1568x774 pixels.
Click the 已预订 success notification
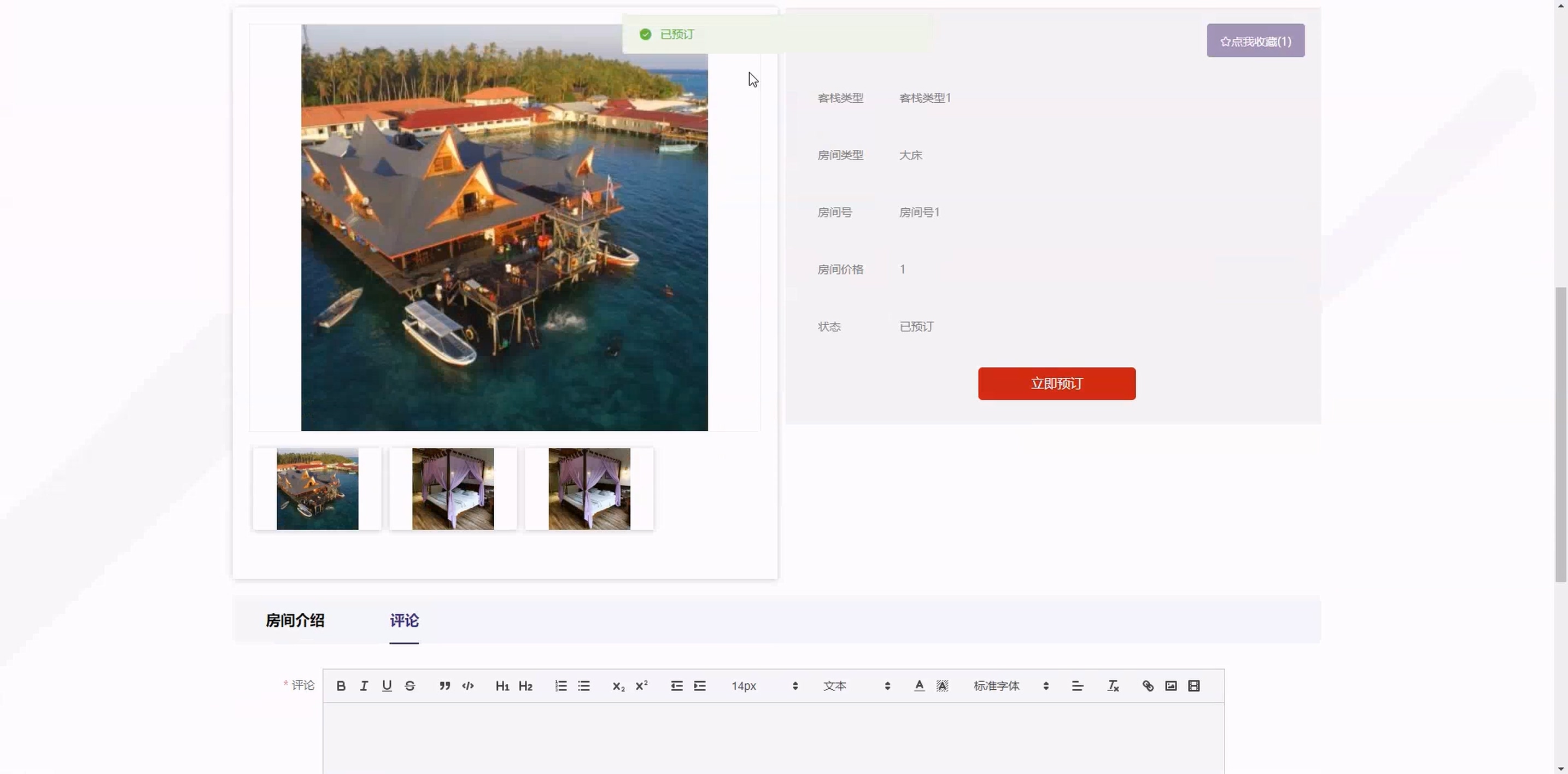click(777, 34)
